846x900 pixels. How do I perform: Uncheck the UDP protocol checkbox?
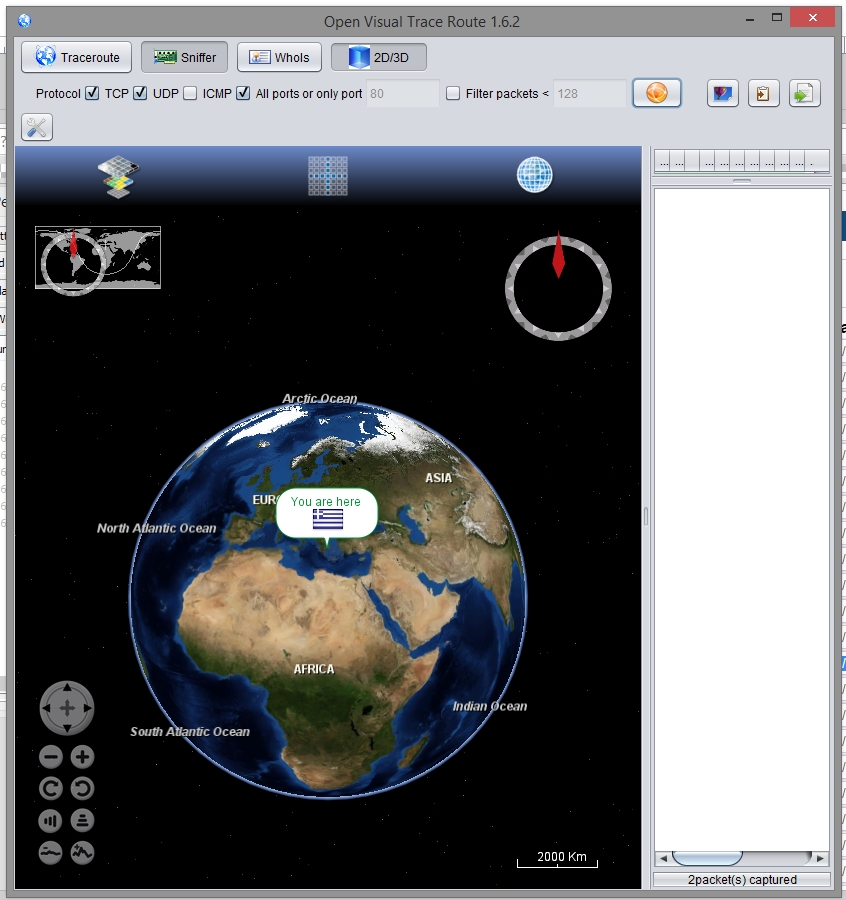tap(140, 93)
